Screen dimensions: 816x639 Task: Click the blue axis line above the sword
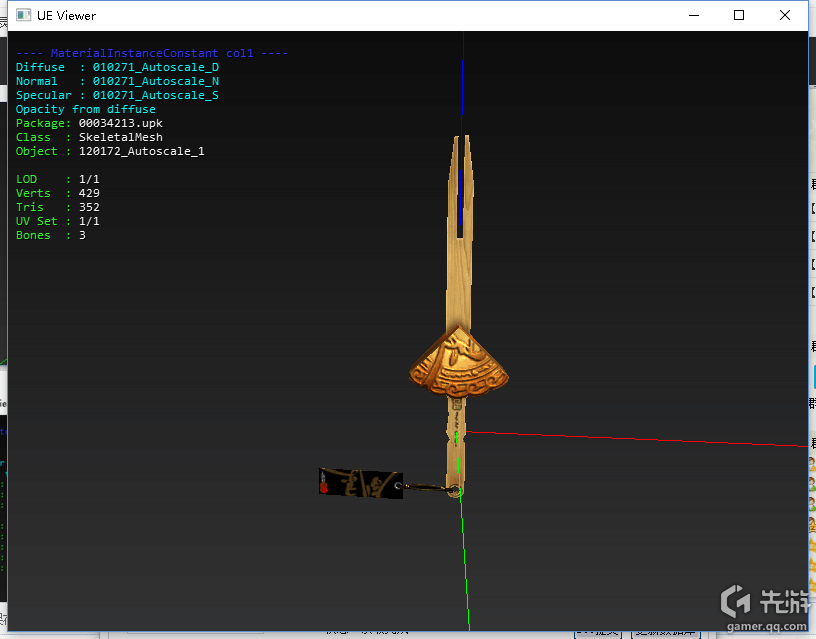coord(462,90)
